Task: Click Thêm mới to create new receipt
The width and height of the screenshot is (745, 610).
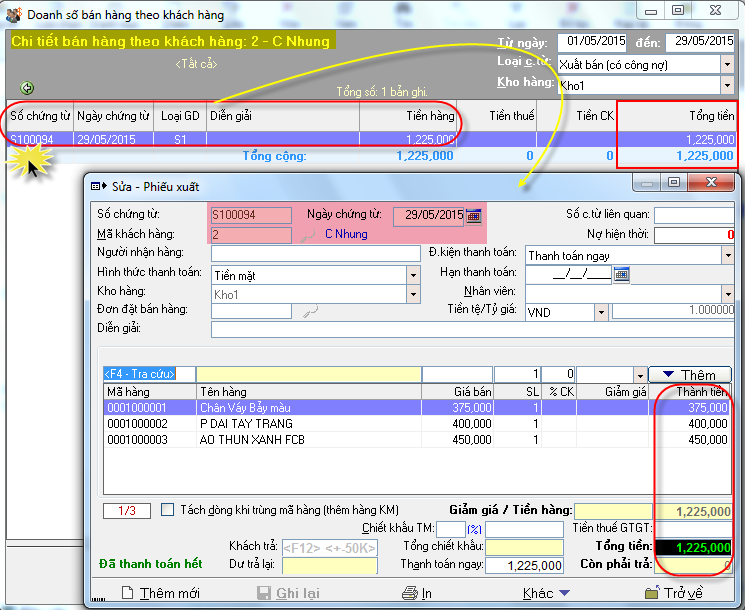Action: coord(160,593)
